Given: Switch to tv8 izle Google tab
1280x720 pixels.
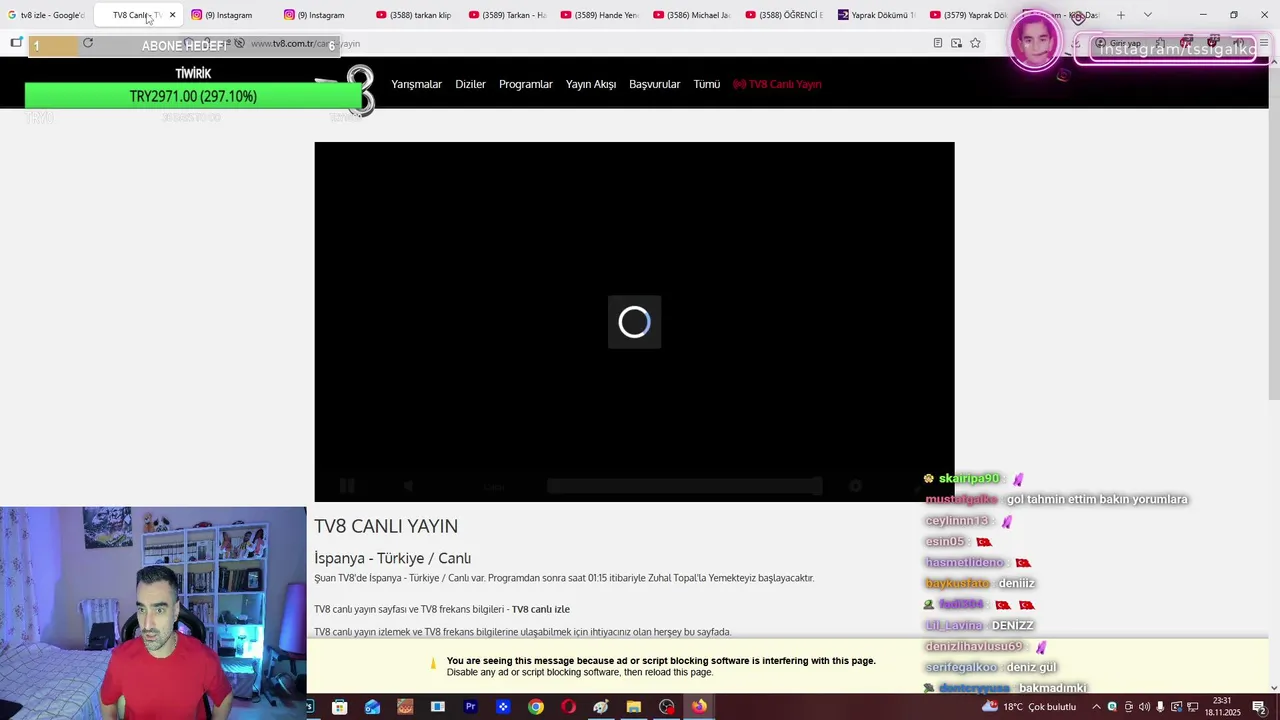Looking at the screenshot, I should pos(47,15).
